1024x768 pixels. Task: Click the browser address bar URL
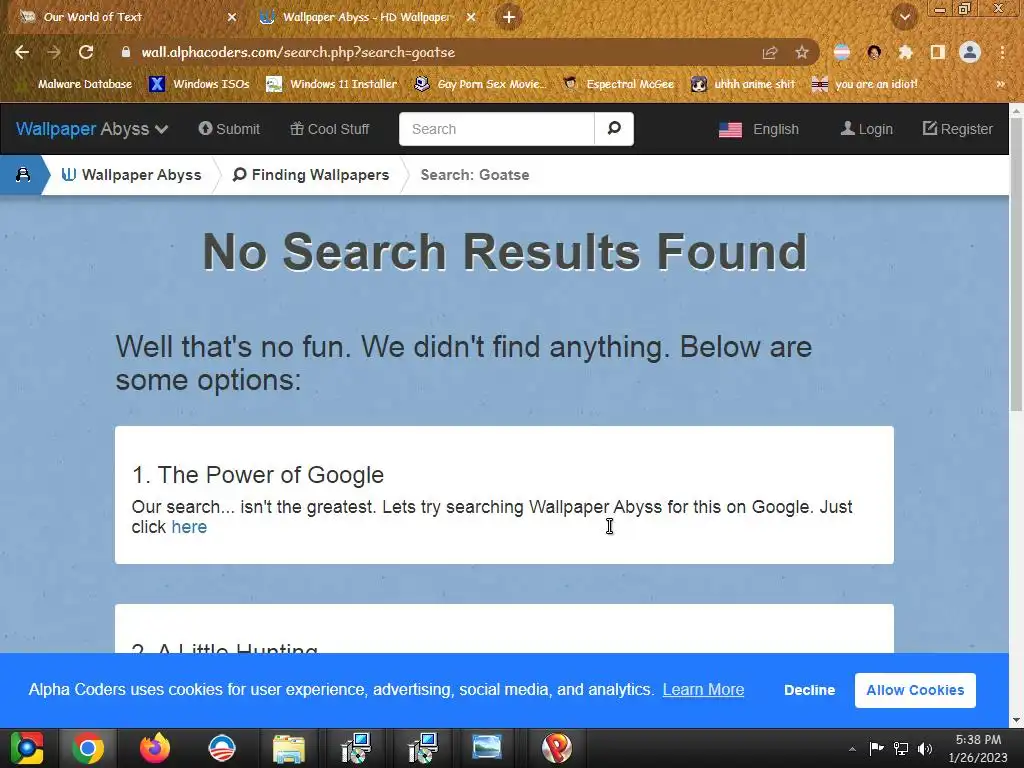point(298,52)
